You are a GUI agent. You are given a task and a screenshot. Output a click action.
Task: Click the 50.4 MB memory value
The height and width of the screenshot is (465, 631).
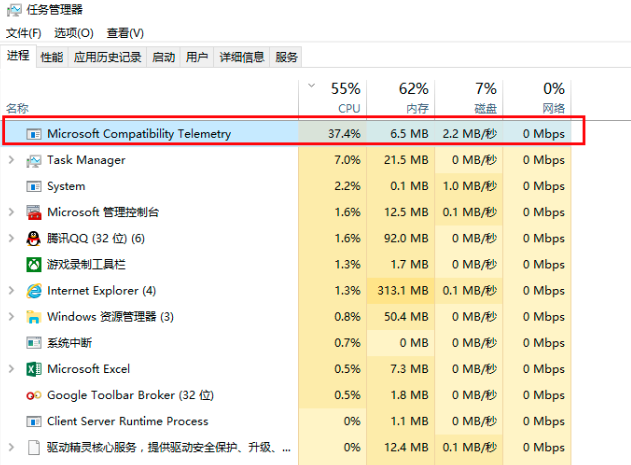pyautogui.click(x=406, y=317)
